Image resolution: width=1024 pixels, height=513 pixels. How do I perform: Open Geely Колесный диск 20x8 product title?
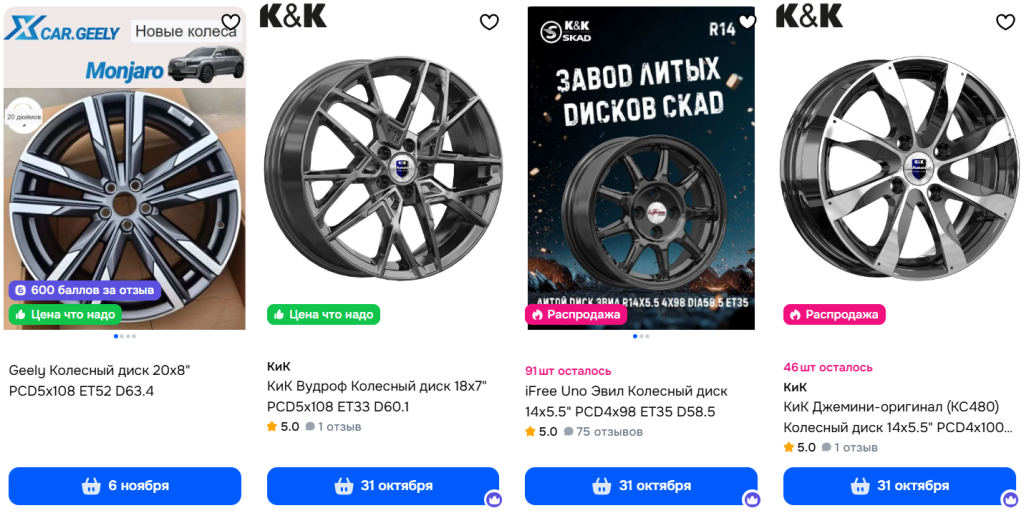[x=100, y=380]
